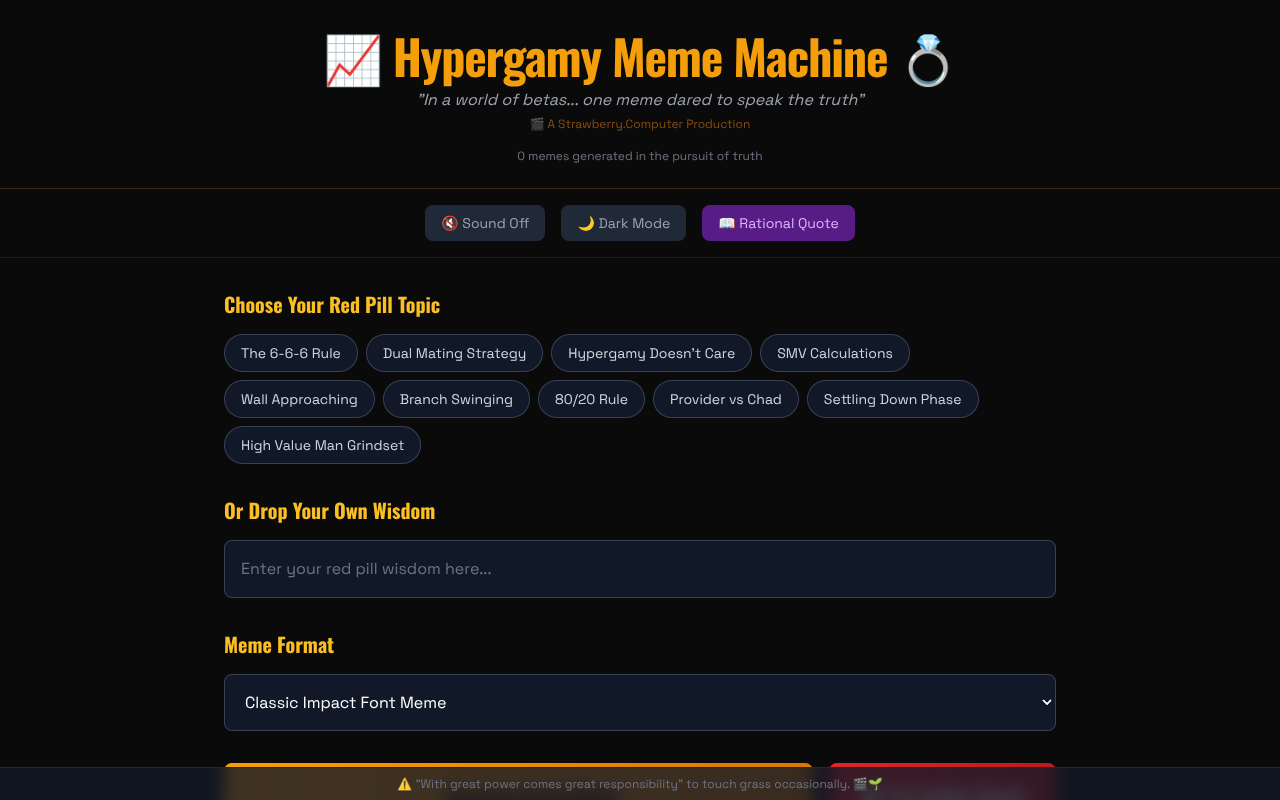Image resolution: width=1280 pixels, height=800 pixels.
Task: Click the diamond ring icon beside the title
Action: [928, 60]
